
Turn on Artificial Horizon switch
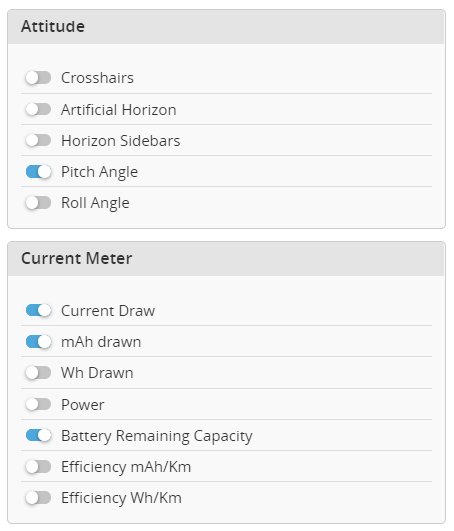[x=38, y=109]
